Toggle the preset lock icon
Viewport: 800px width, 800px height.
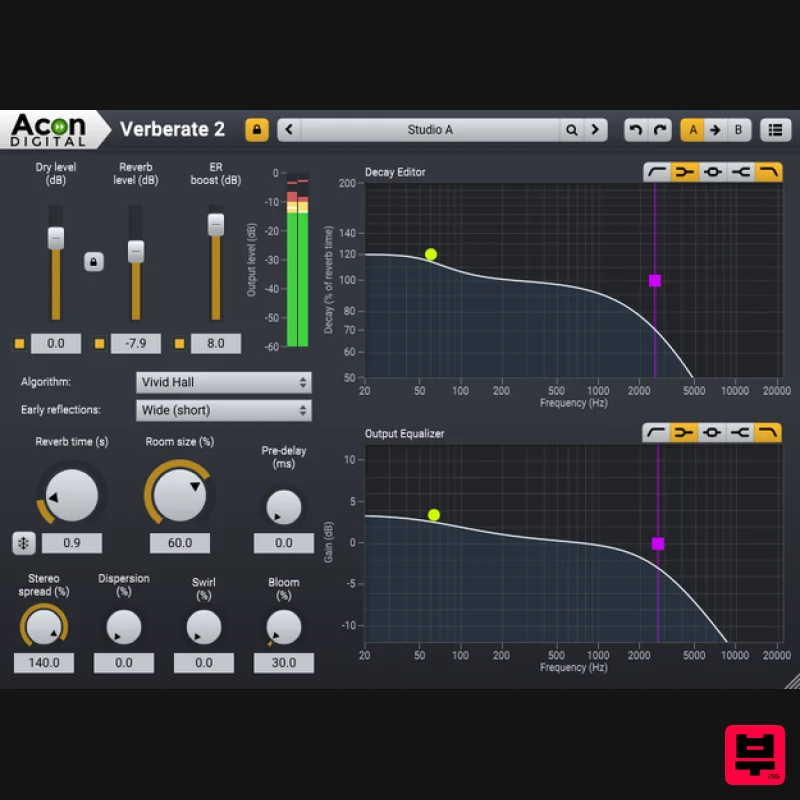[x=255, y=129]
